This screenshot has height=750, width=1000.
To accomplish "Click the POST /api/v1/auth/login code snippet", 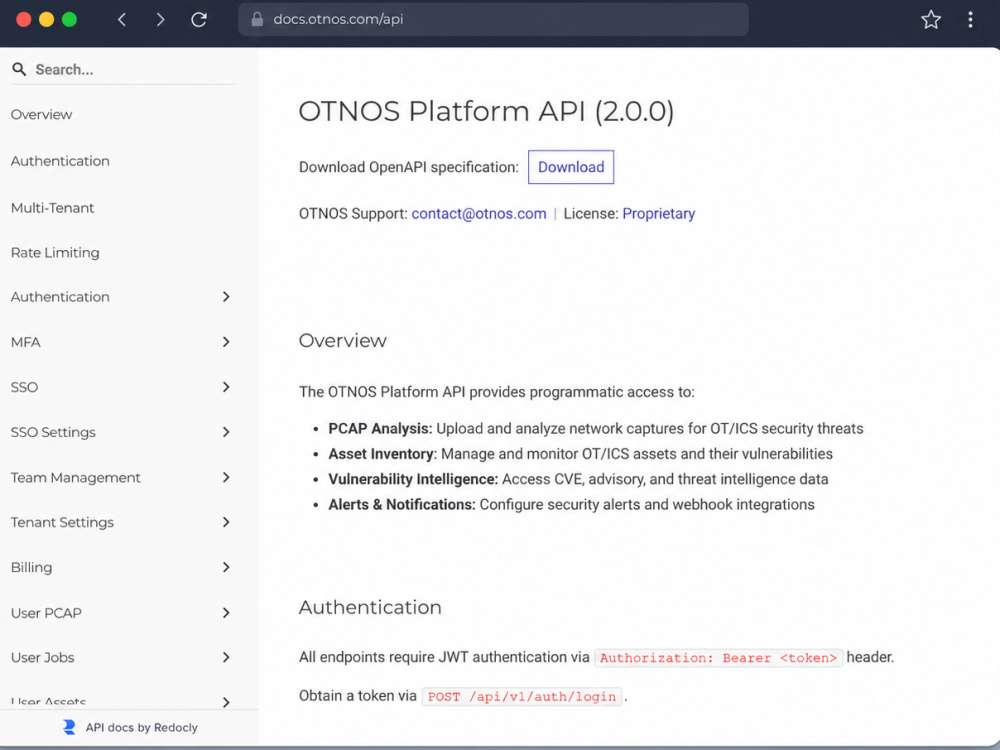I will coord(522,696).
